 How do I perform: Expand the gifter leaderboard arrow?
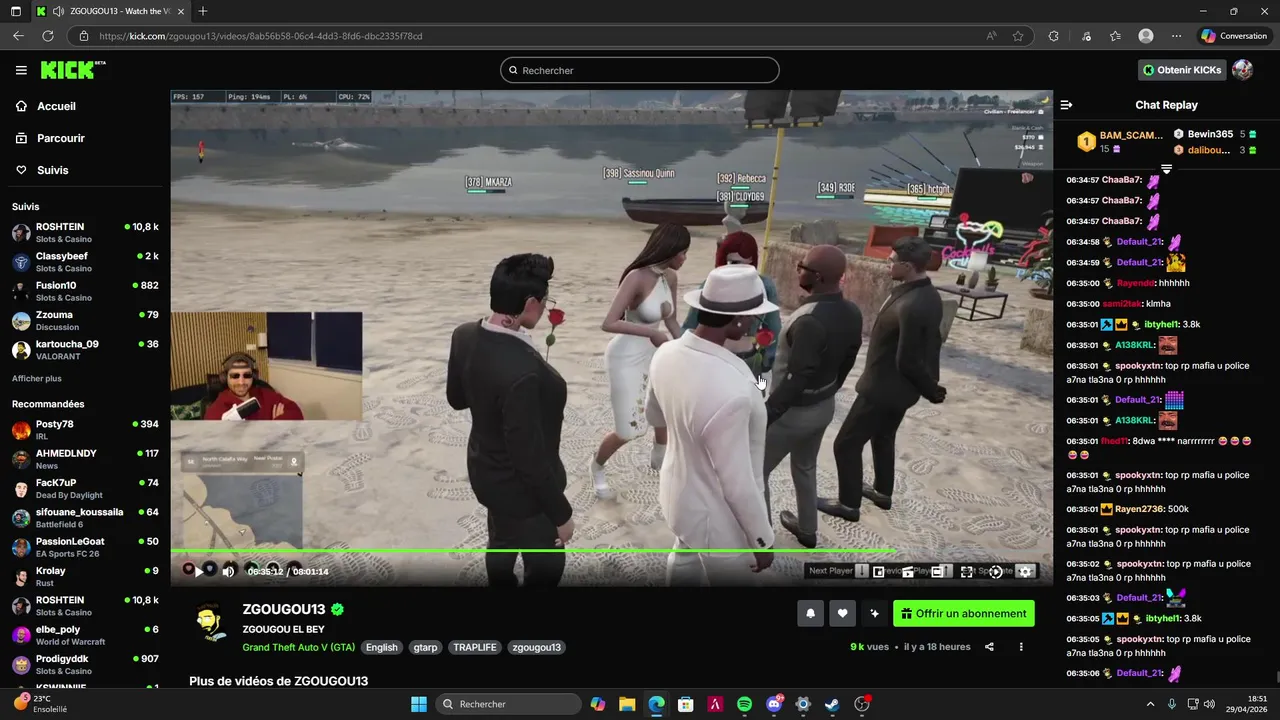click(x=1166, y=169)
